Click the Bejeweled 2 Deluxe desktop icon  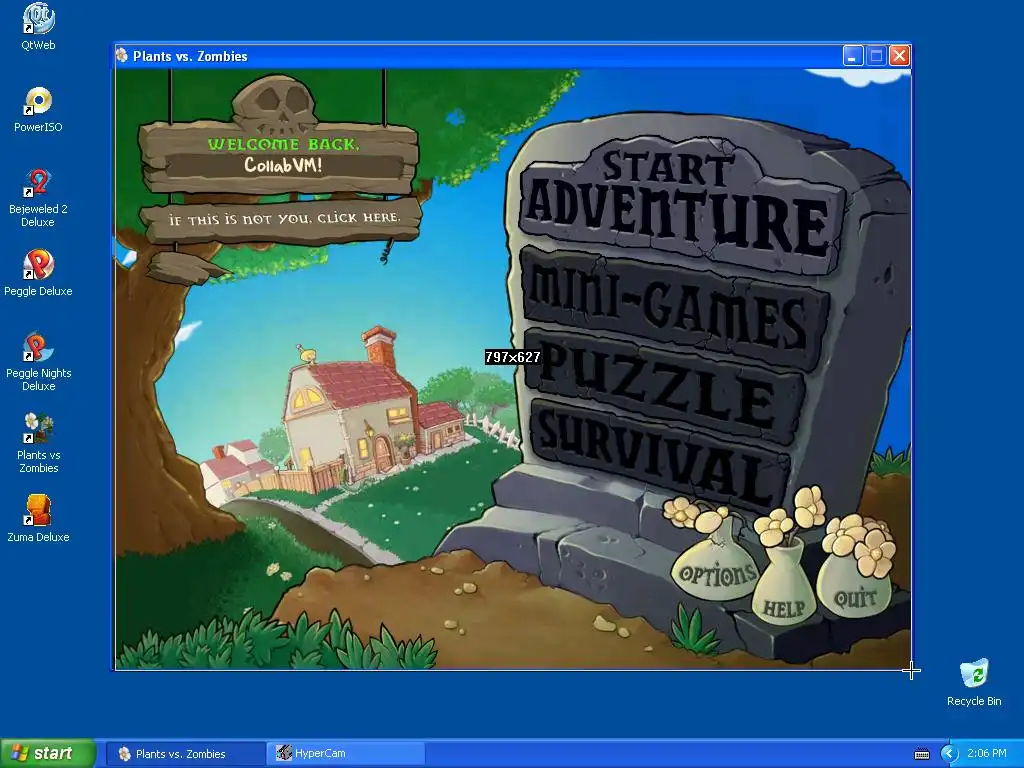38,198
